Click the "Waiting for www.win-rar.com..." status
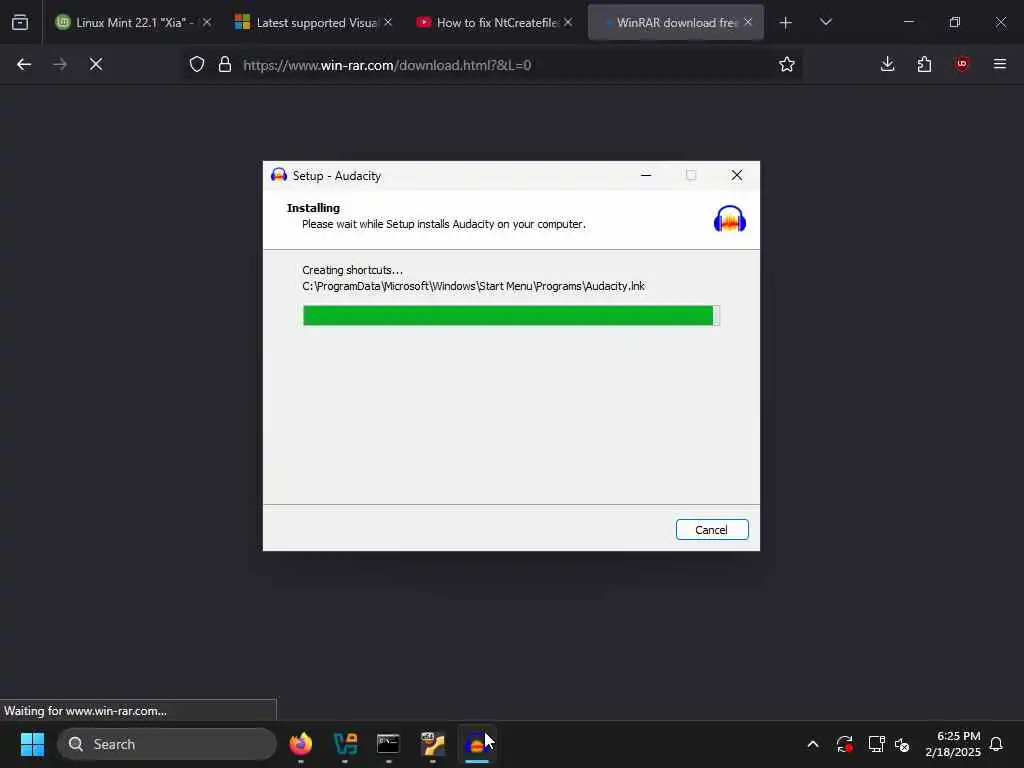1024x768 pixels. (86, 711)
